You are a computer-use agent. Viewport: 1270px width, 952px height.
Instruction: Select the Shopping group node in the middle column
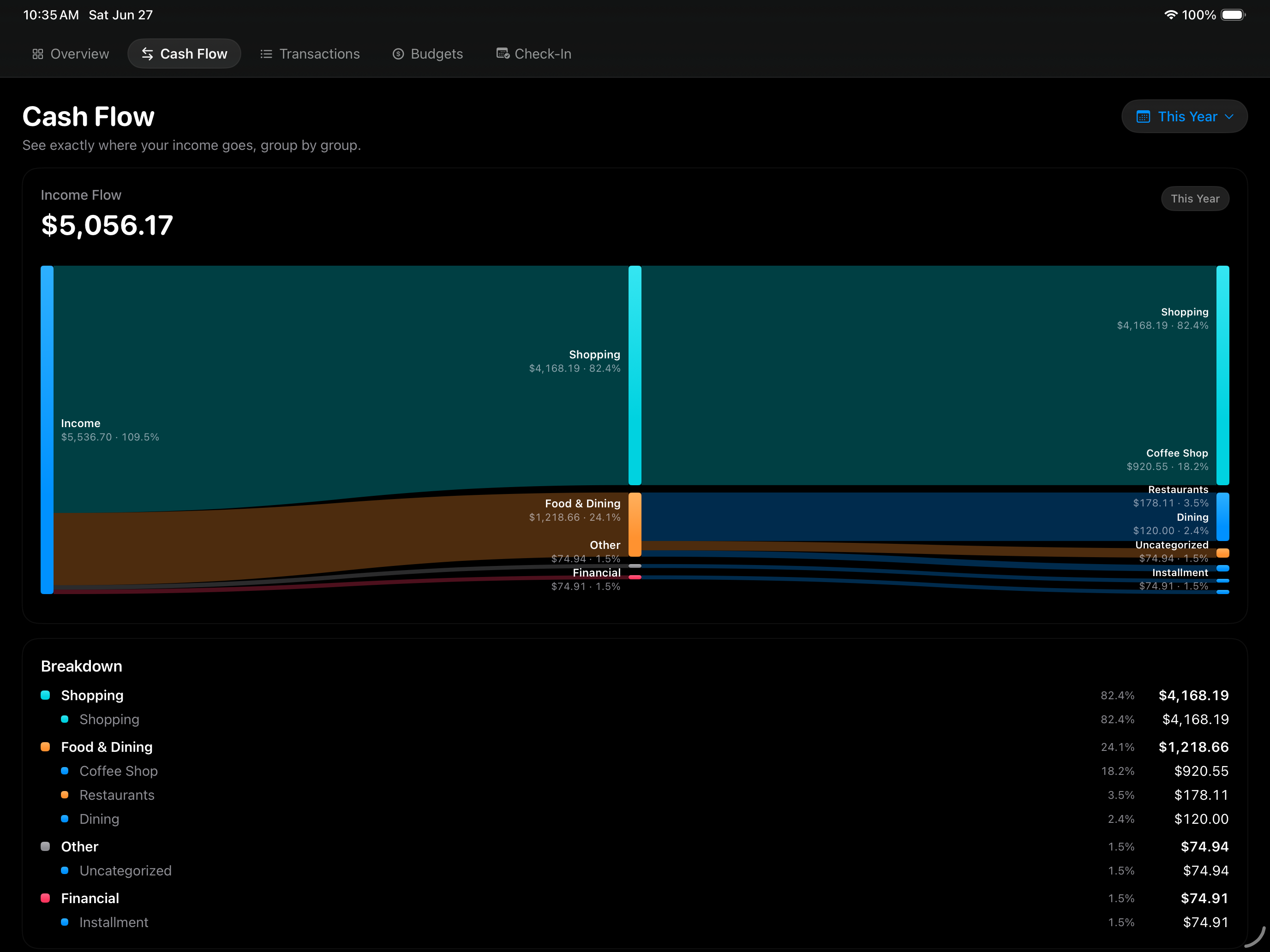click(x=635, y=375)
